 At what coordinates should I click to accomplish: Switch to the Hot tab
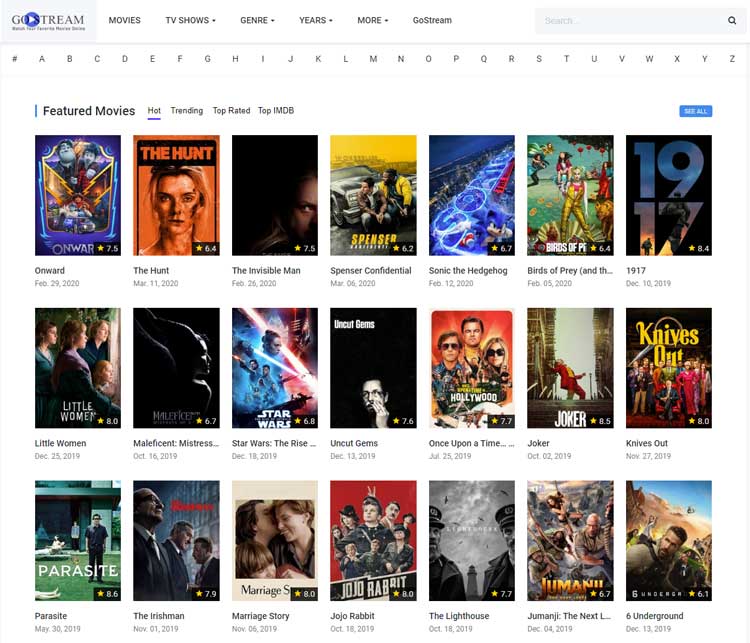(154, 111)
